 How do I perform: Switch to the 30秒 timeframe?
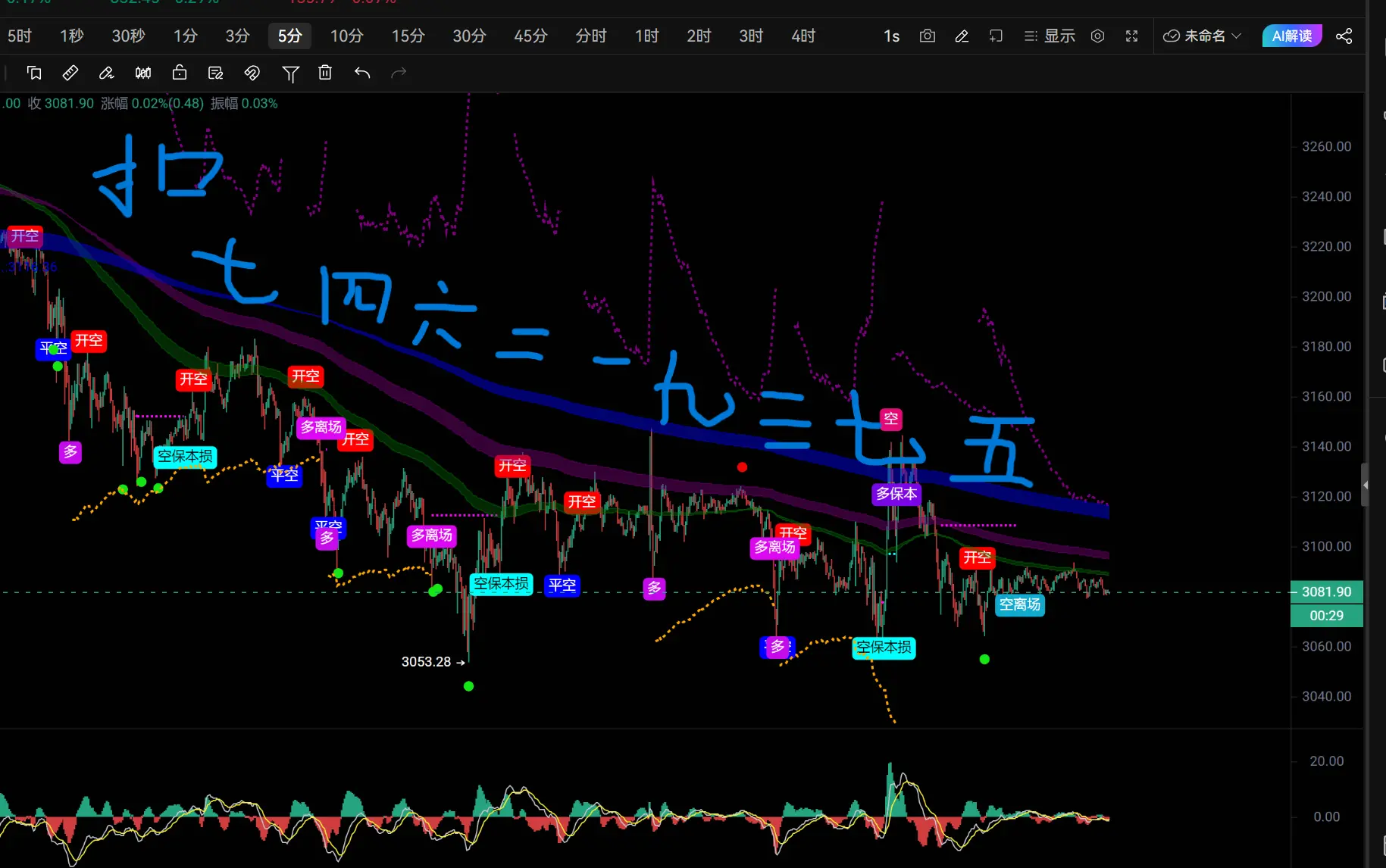128,36
